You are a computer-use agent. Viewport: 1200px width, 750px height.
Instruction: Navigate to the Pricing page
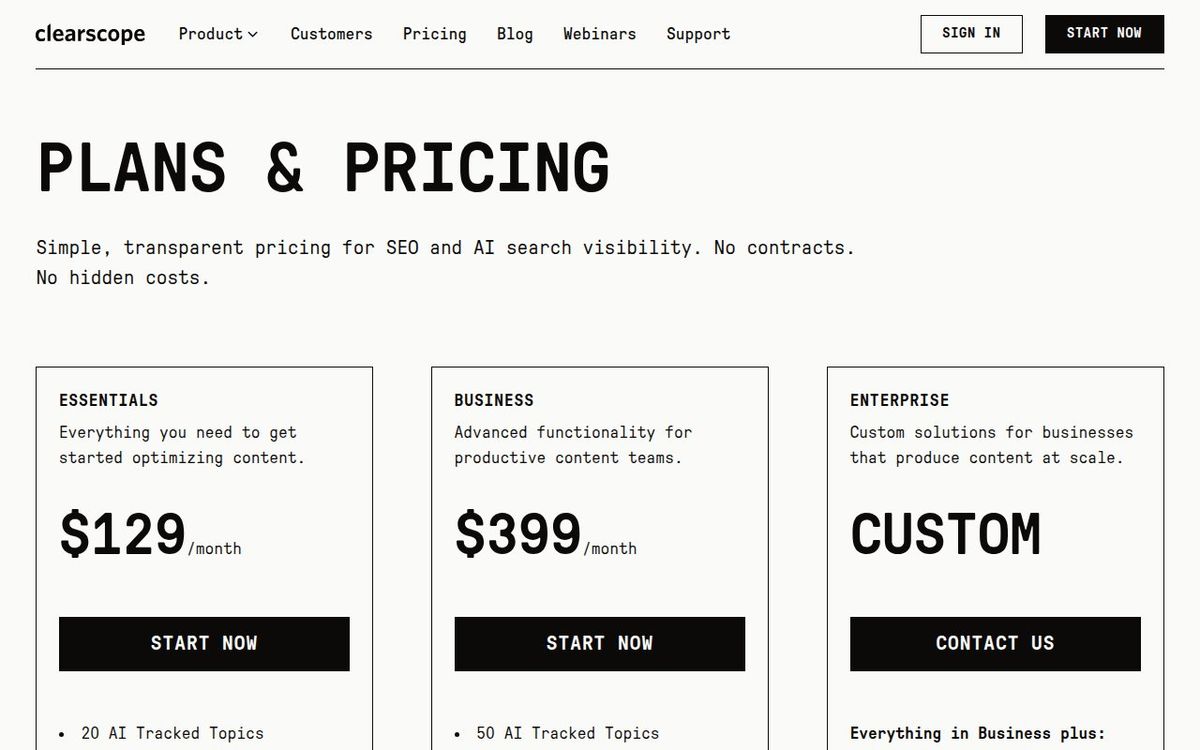(434, 34)
